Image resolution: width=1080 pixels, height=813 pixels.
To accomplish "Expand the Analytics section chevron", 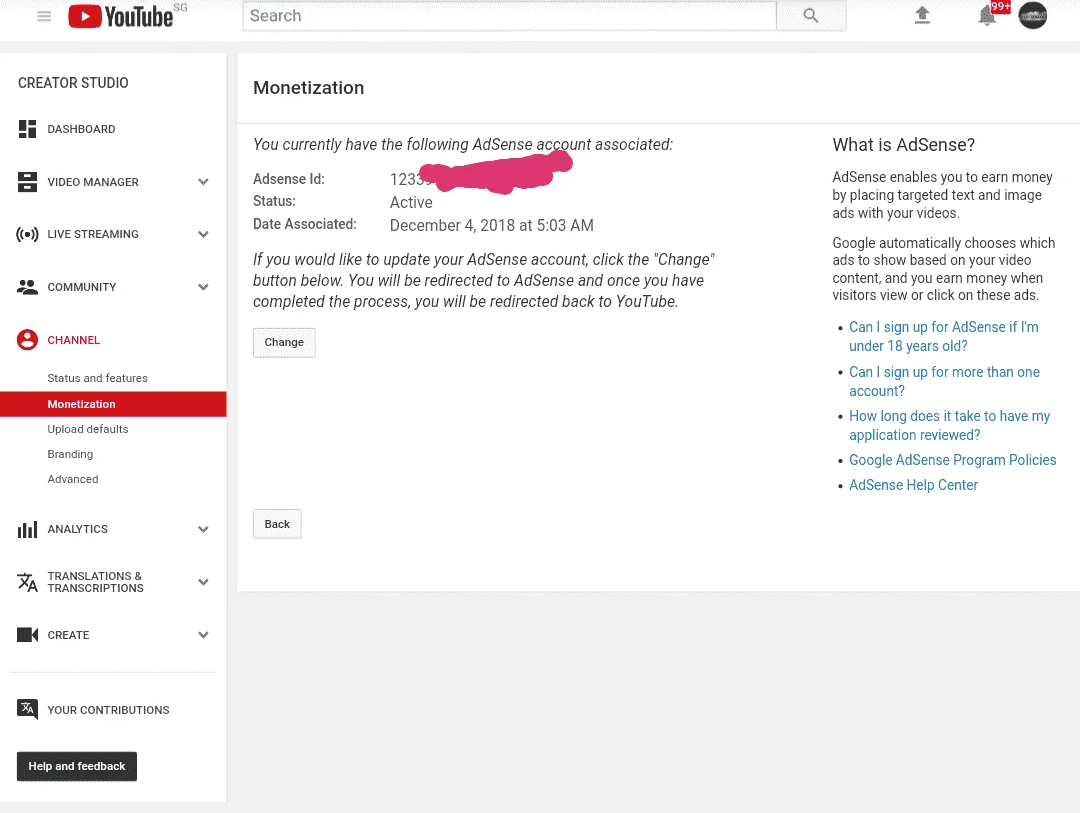I will point(203,529).
